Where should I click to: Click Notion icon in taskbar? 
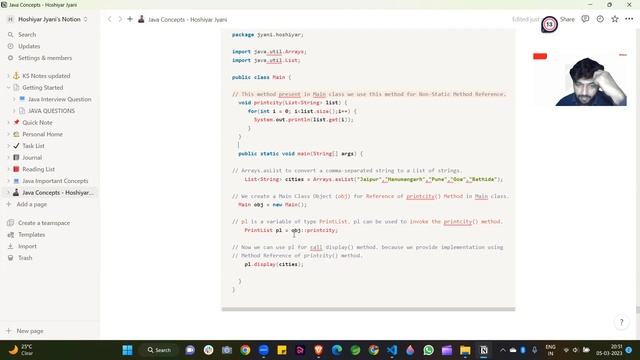click(484, 350)
